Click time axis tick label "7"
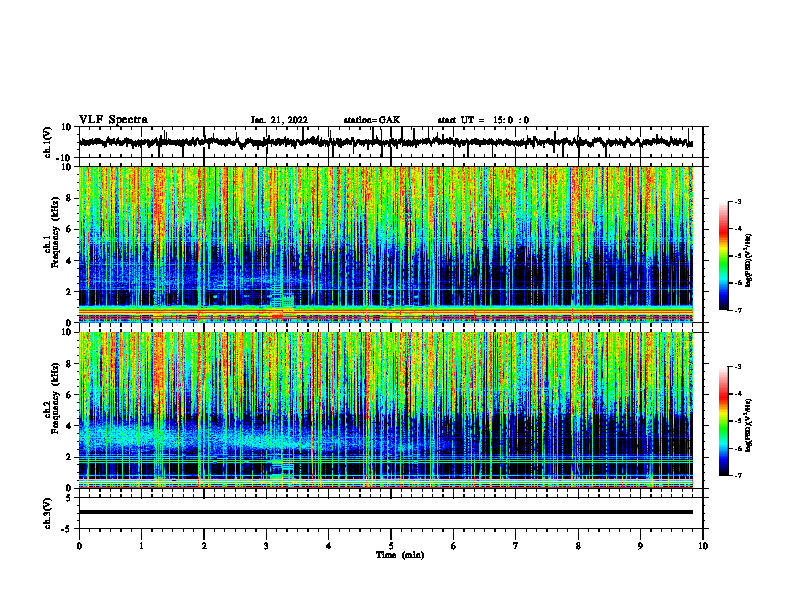Screen dimensions: 792x612 516,546
